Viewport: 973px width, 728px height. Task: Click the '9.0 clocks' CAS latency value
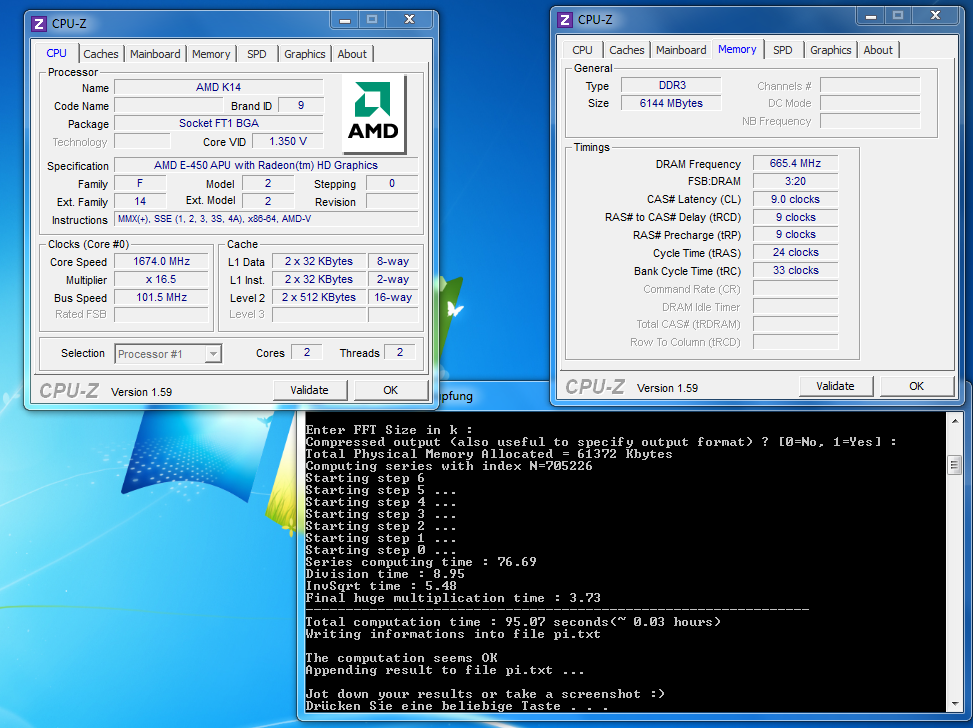[796, 200]
